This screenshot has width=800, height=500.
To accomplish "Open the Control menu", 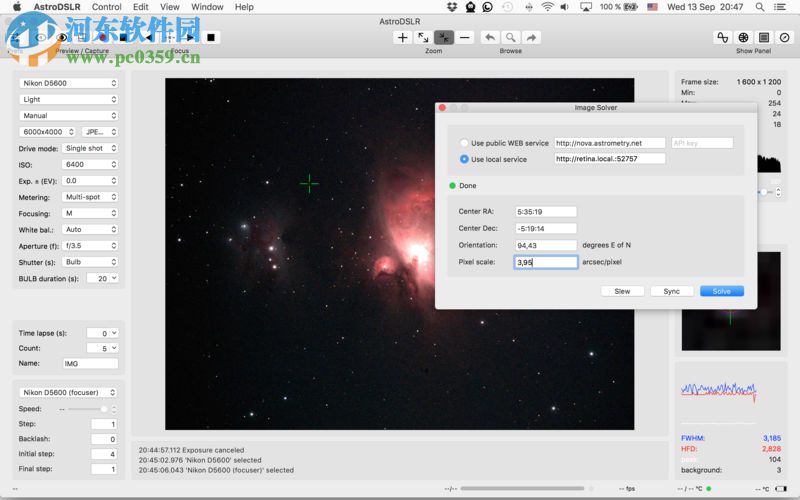I will tap(107, 7).
